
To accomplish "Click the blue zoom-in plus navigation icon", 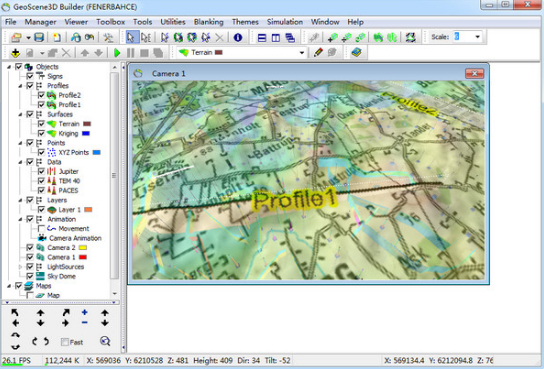I will 85,312.
